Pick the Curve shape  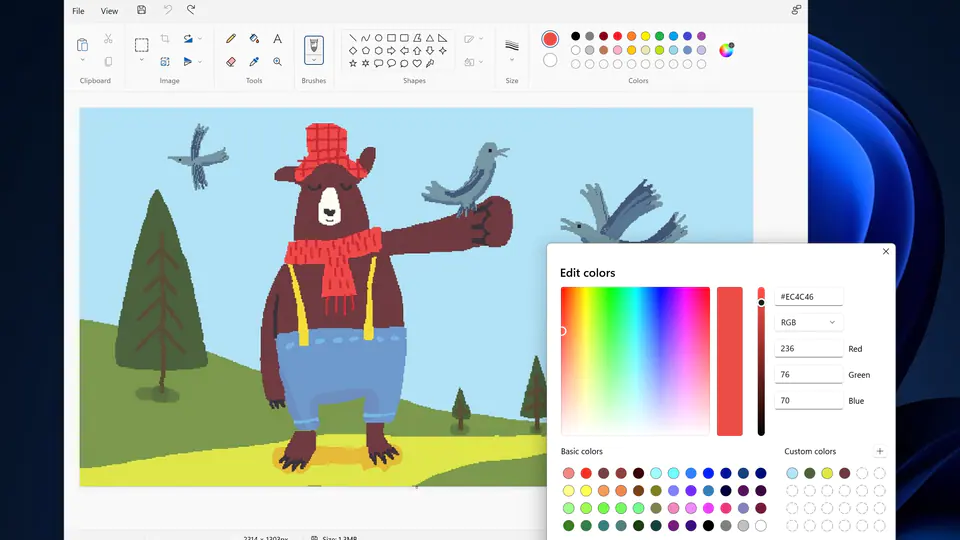tap(366, 38)
